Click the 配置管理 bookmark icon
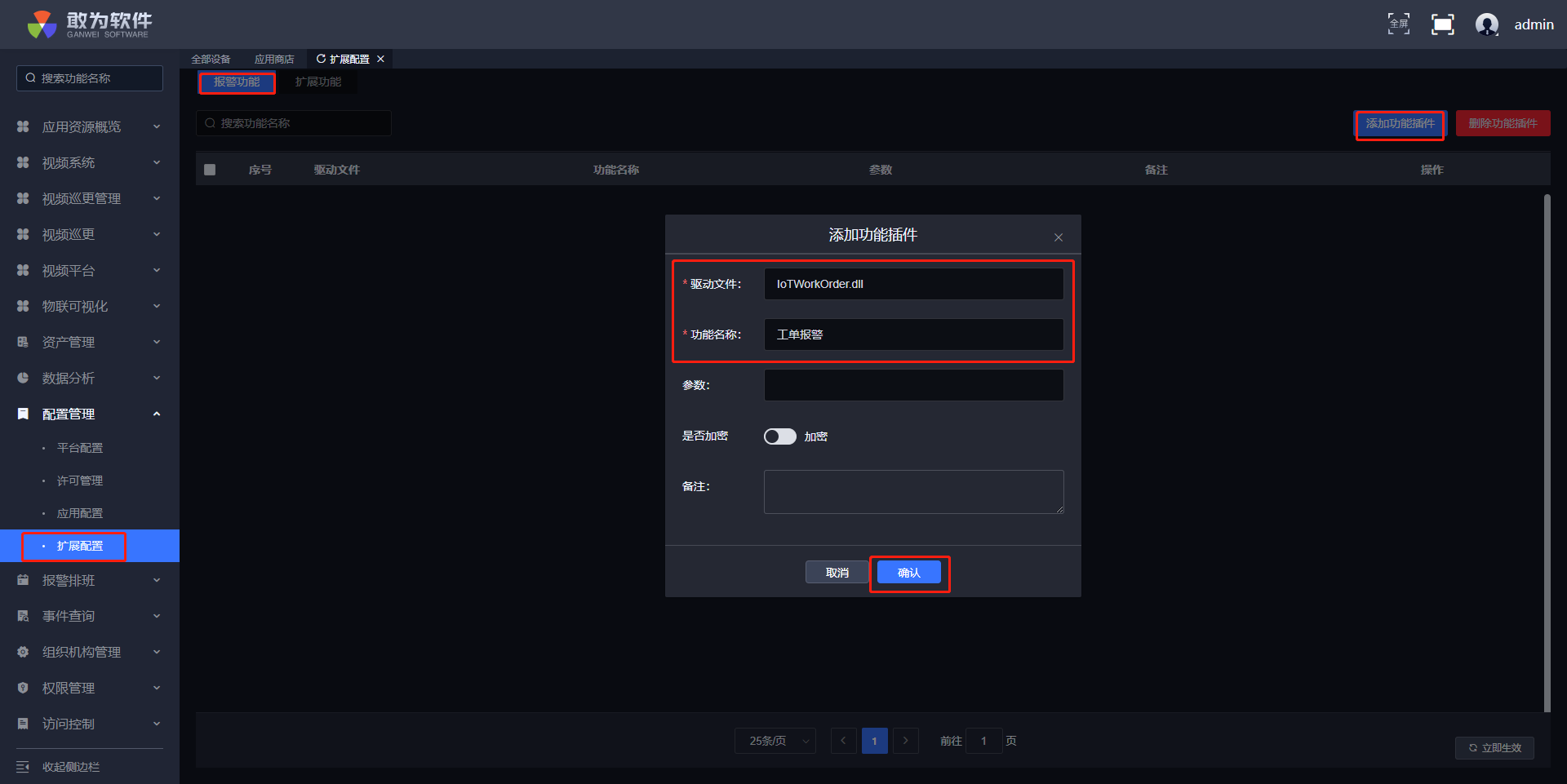The height and width of the screenshot is (784, 1567). coord(23,414)
